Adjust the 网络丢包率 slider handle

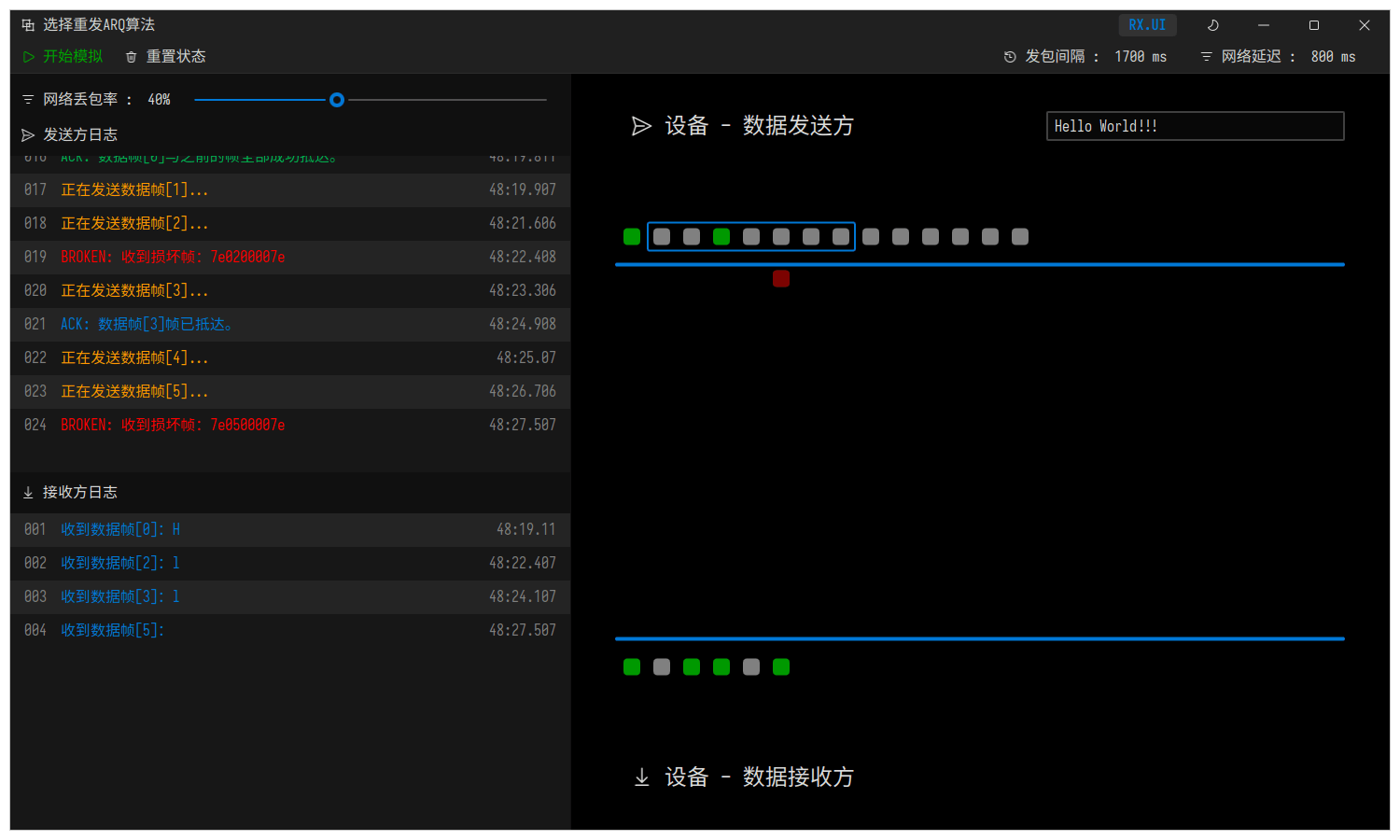(x=337, y=100)
